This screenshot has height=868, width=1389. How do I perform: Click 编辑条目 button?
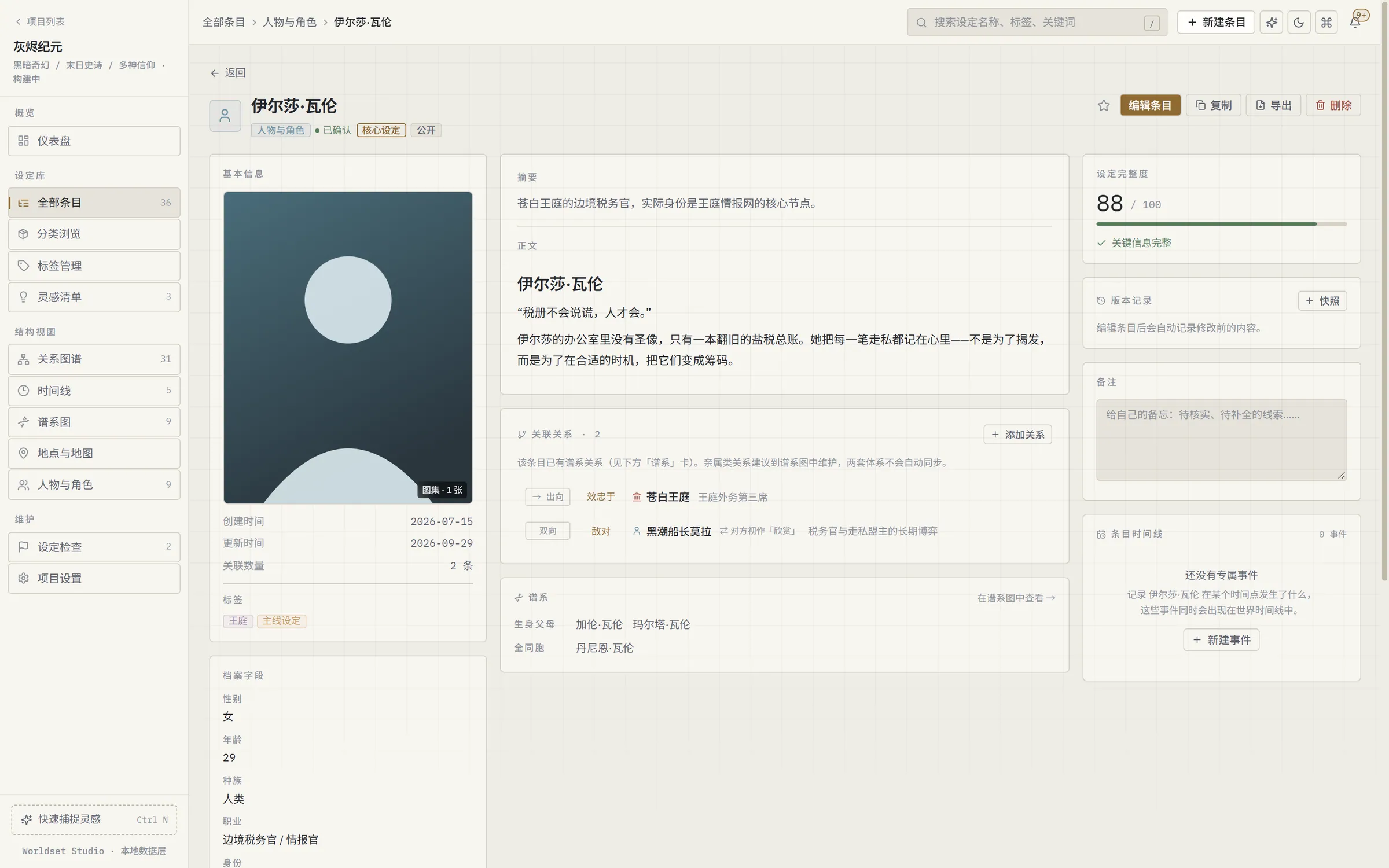(1150, 105)
